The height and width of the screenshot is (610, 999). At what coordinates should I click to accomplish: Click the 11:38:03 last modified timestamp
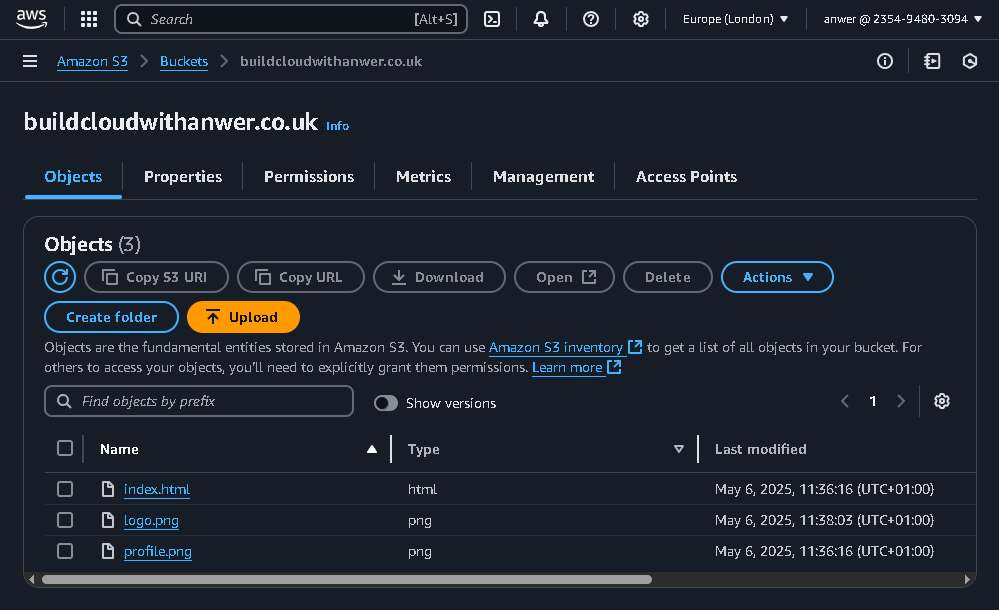(x=826, y=519)
